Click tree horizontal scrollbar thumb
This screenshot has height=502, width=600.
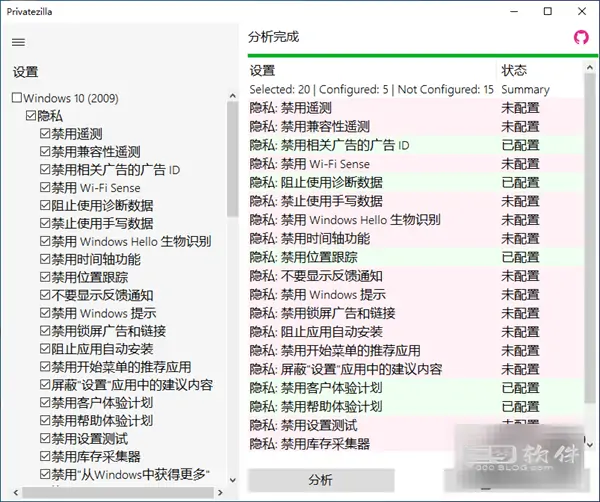(118, 492)
